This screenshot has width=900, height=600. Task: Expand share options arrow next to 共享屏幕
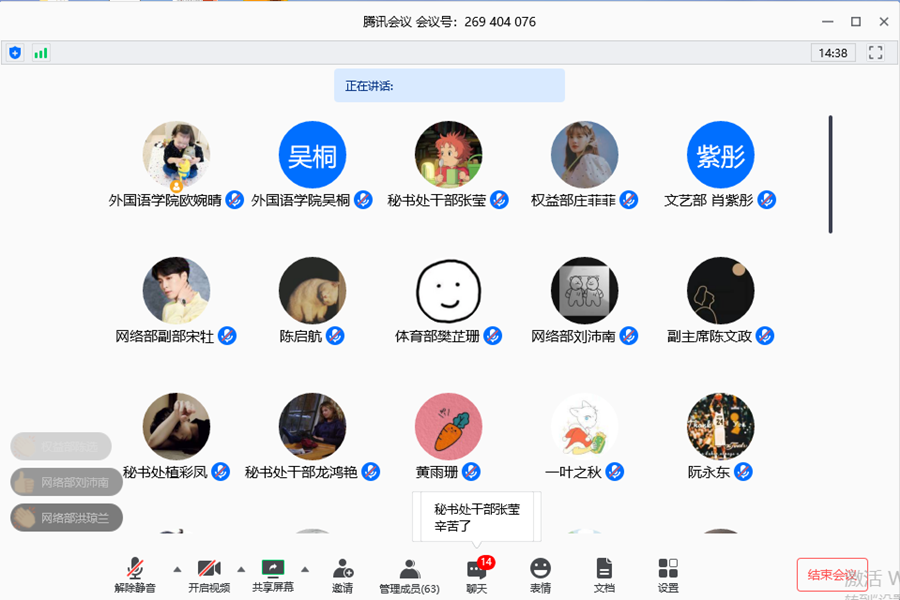[x=305, y=569]
